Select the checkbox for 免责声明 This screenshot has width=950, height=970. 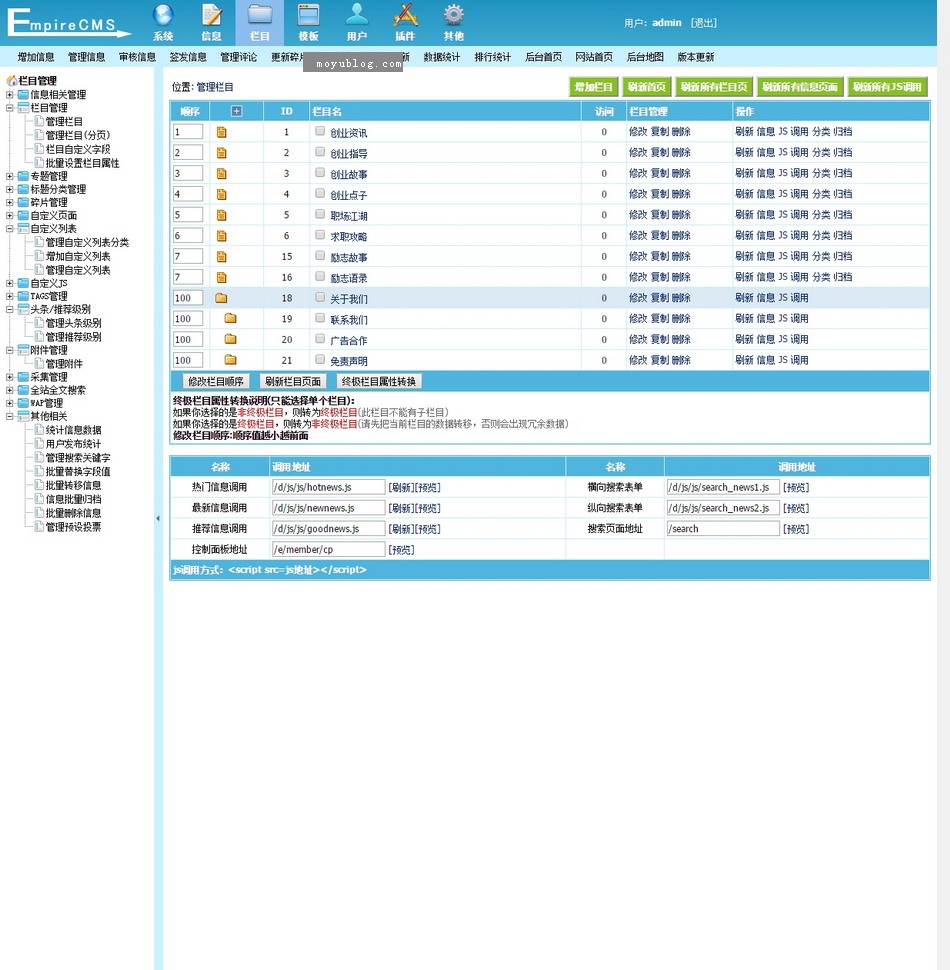320,360
